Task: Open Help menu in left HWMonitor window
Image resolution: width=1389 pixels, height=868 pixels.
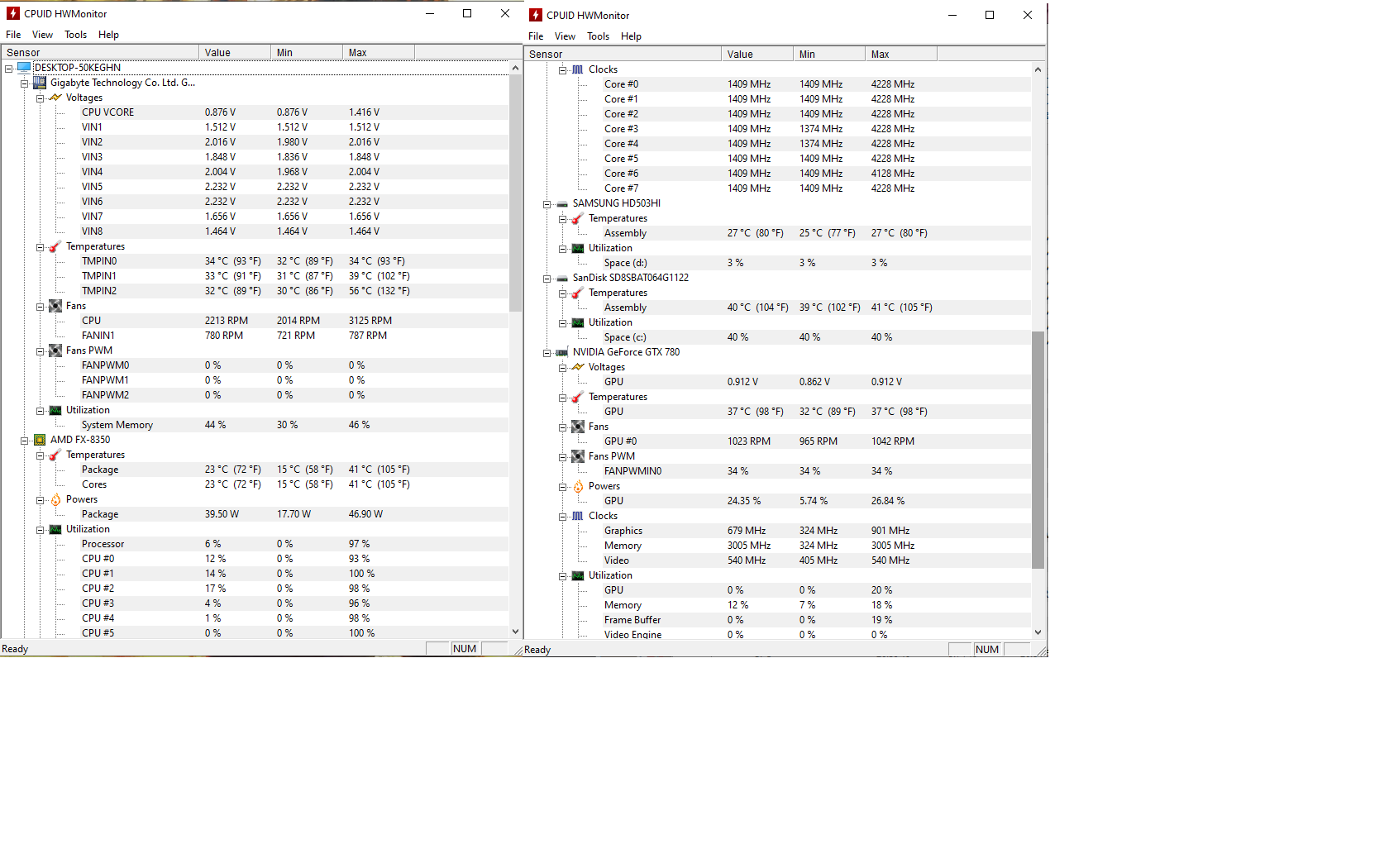Action: coord(108,35)
